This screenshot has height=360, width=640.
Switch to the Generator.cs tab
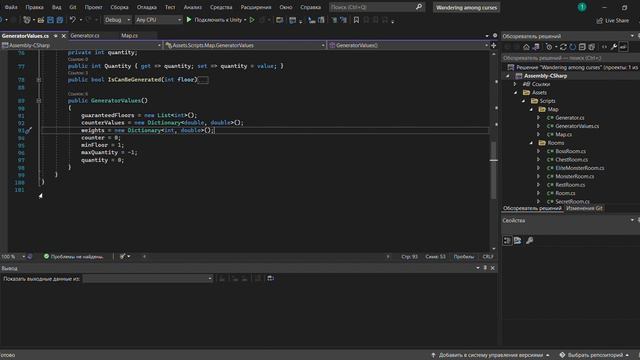click(85, 36)
